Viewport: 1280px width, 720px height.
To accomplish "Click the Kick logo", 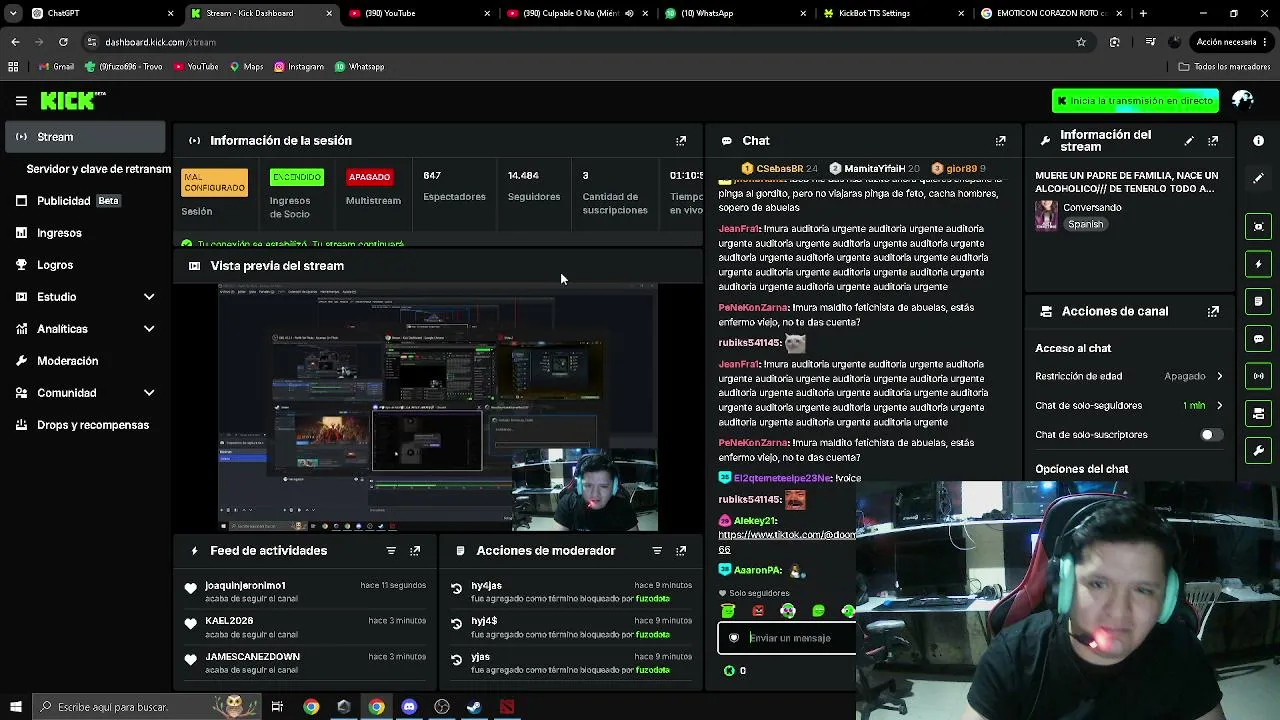I will (72, 100).
